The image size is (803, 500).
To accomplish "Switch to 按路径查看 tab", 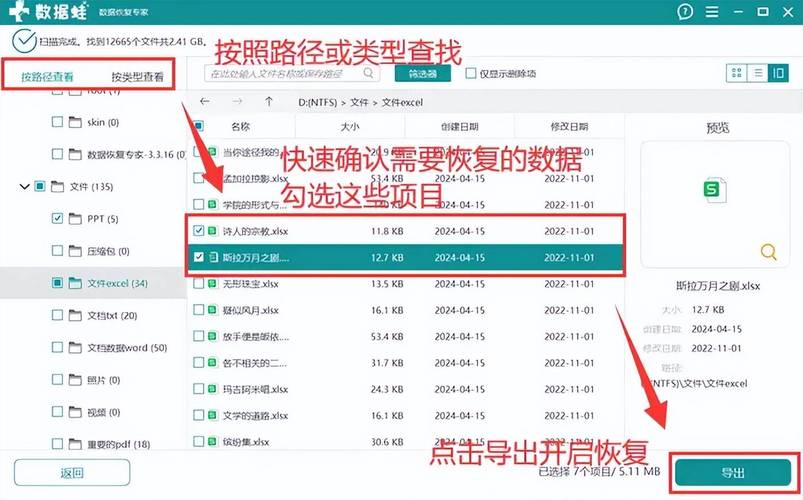I will coord(47,77).
